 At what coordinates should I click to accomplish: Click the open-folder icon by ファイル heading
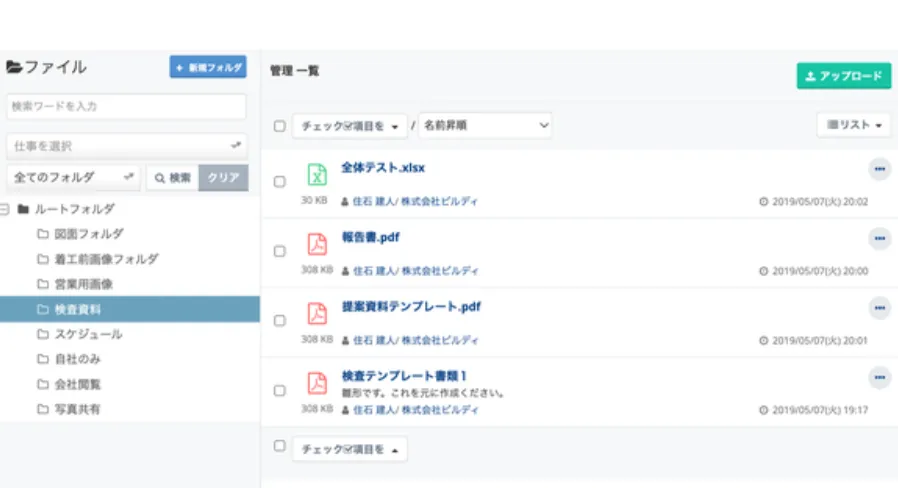tap(14, 67)
